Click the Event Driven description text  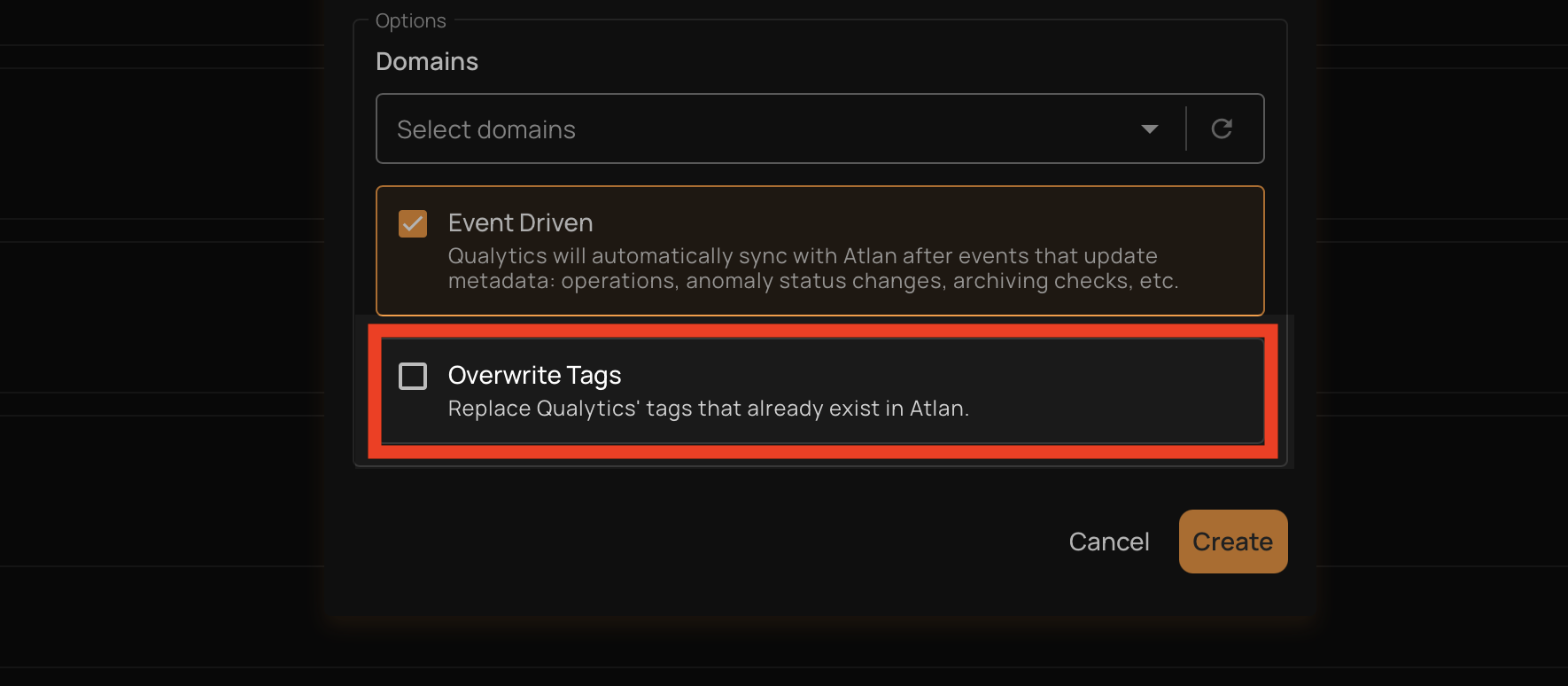click(802, 268)
